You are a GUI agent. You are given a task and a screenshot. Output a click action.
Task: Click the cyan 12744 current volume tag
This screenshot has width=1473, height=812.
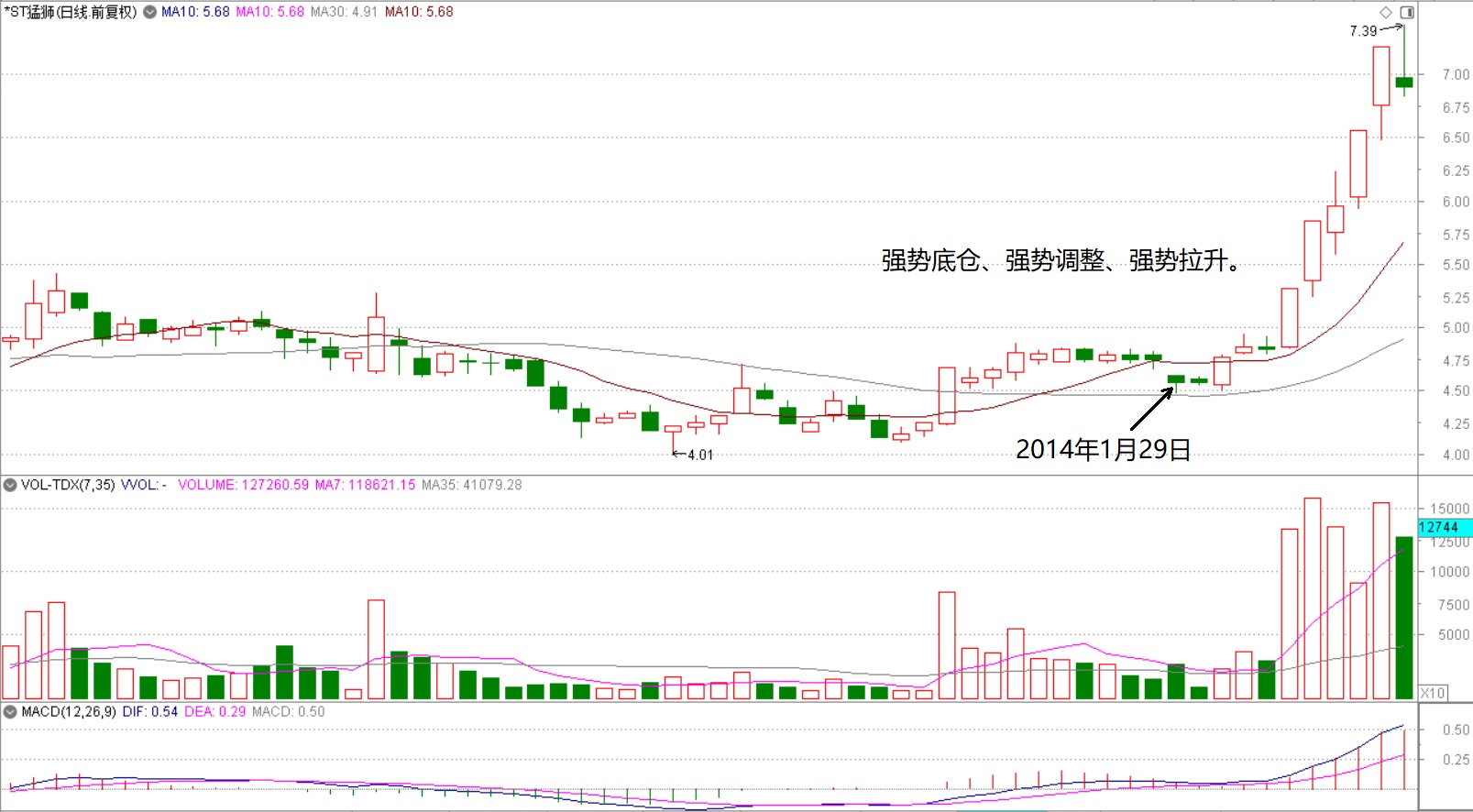[x=1446, y=527]
